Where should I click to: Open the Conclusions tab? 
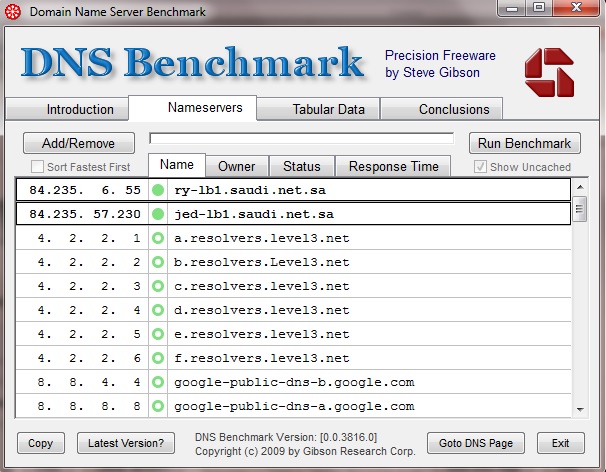tap(441, 109)
